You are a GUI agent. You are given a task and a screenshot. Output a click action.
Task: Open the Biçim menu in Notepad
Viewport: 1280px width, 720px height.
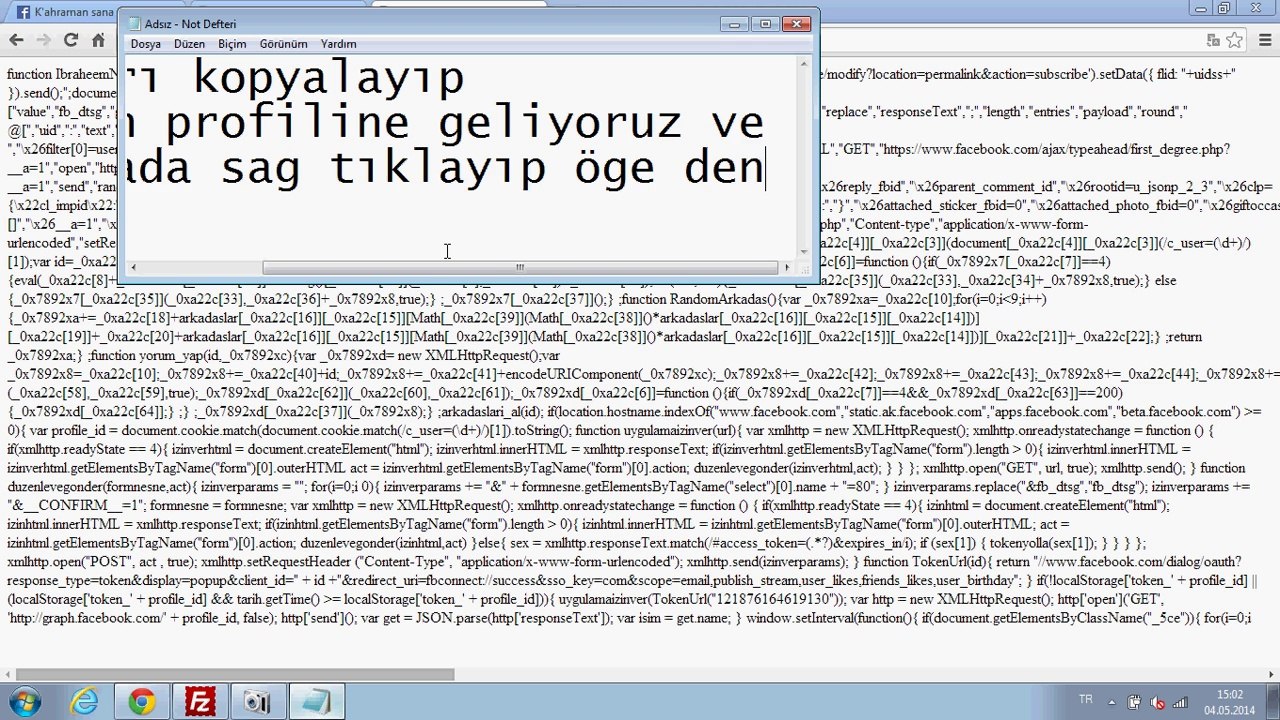coord(232,44)
